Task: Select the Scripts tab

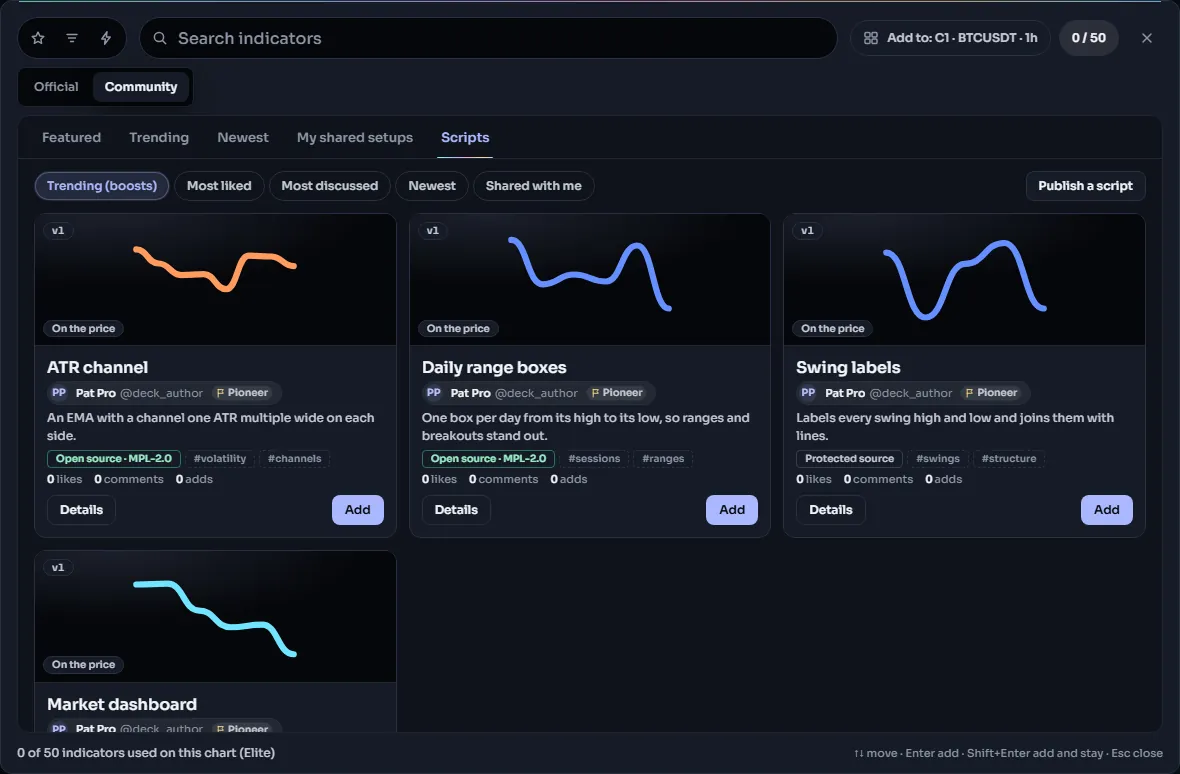Action: [x=465, y=138]
